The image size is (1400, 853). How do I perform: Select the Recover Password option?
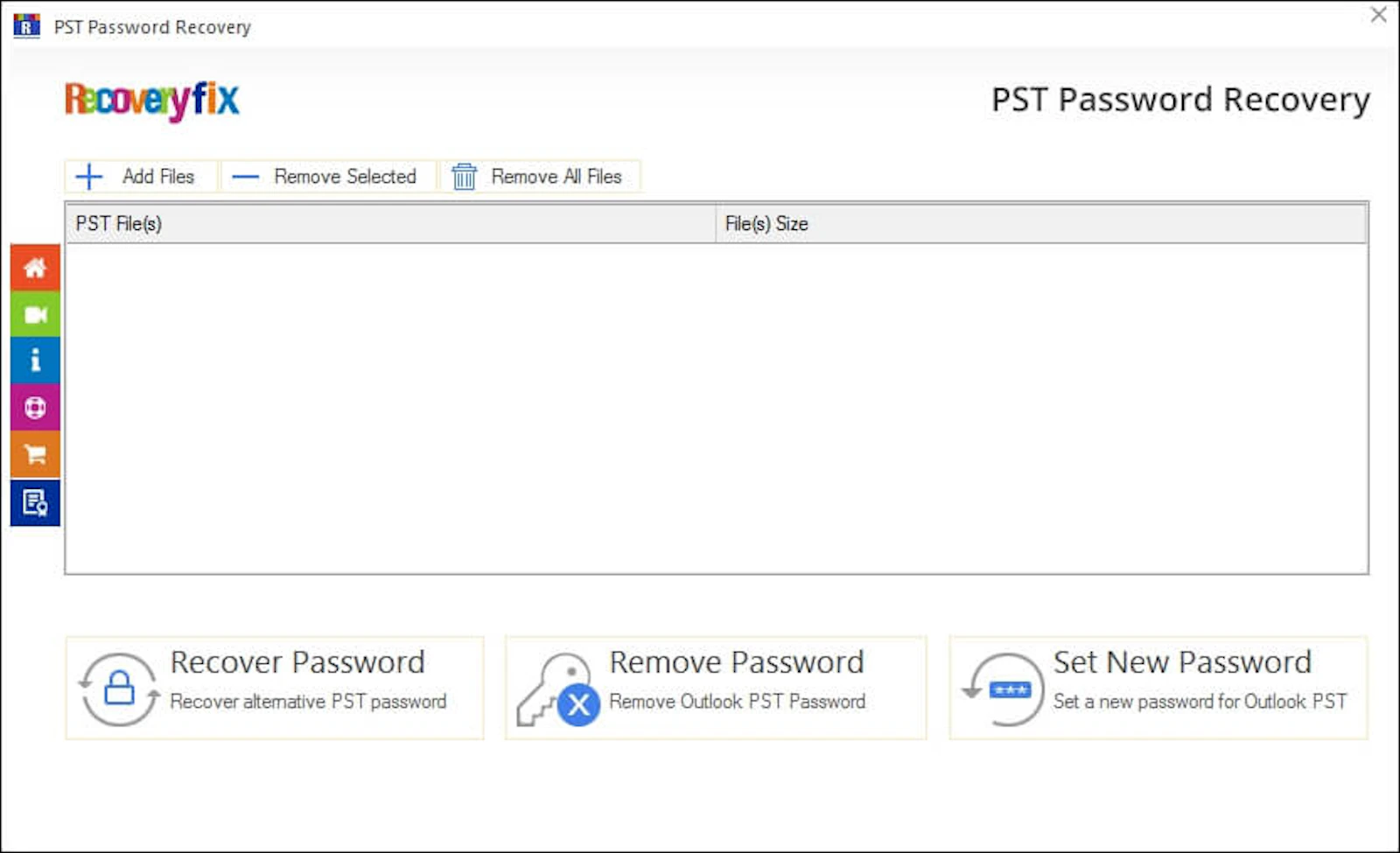(x=275, y=689)
